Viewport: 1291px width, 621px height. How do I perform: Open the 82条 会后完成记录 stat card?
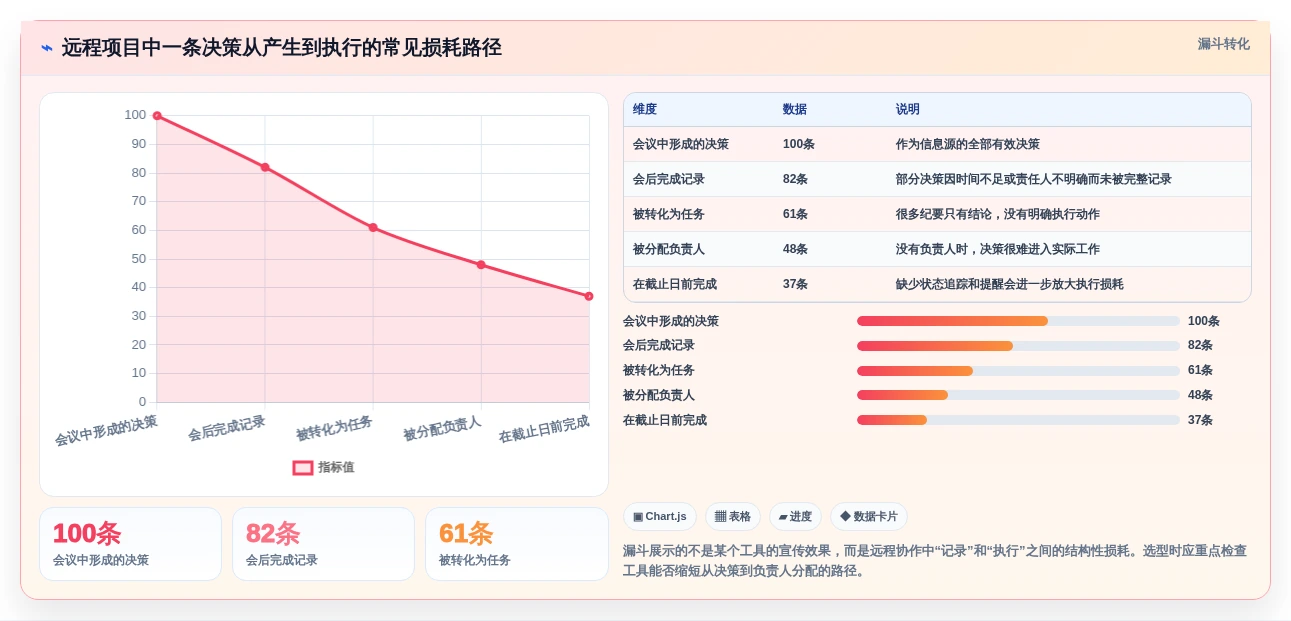coord(323,544)
